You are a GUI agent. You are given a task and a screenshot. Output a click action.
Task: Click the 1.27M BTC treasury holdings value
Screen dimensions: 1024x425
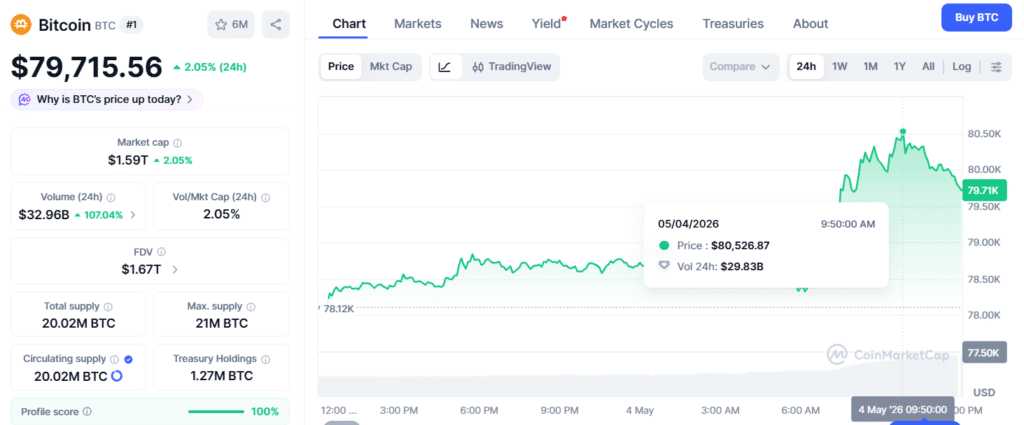point(221,376)
